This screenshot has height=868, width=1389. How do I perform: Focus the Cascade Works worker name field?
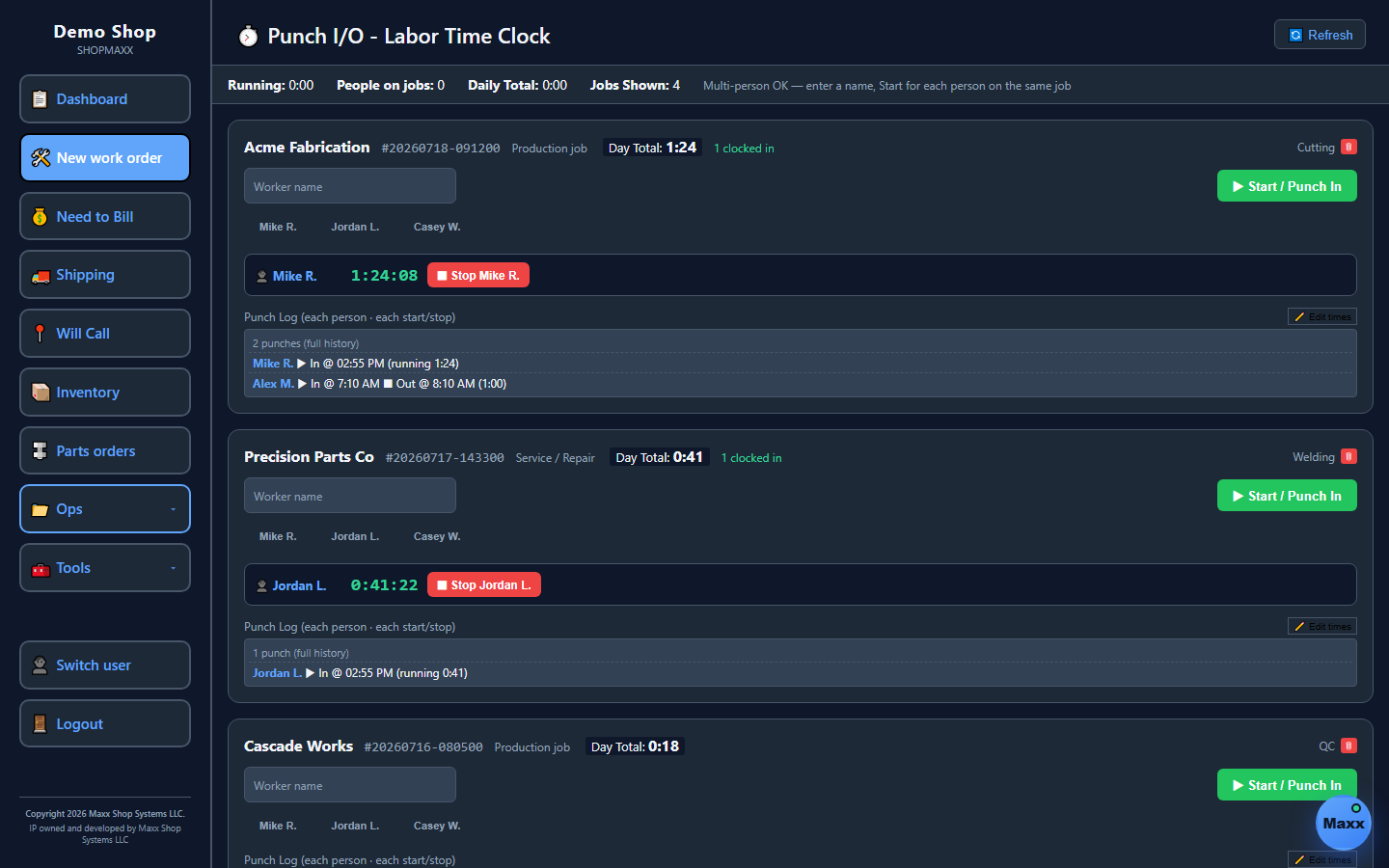(350, 785)
